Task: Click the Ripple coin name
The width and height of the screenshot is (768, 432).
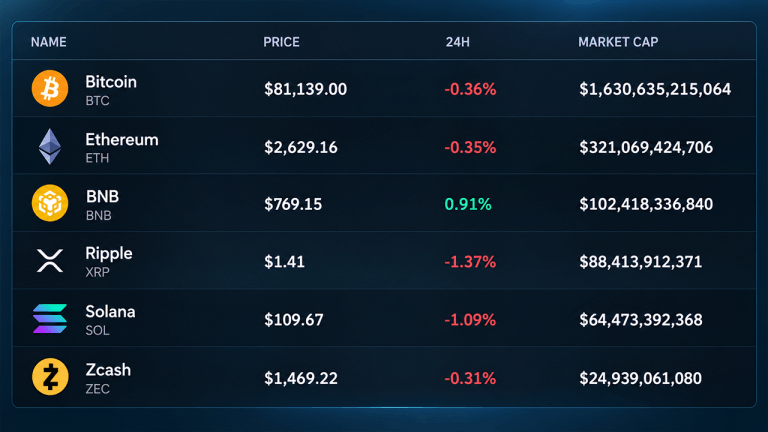Action: pyautogui.click(x=109, y=254)
